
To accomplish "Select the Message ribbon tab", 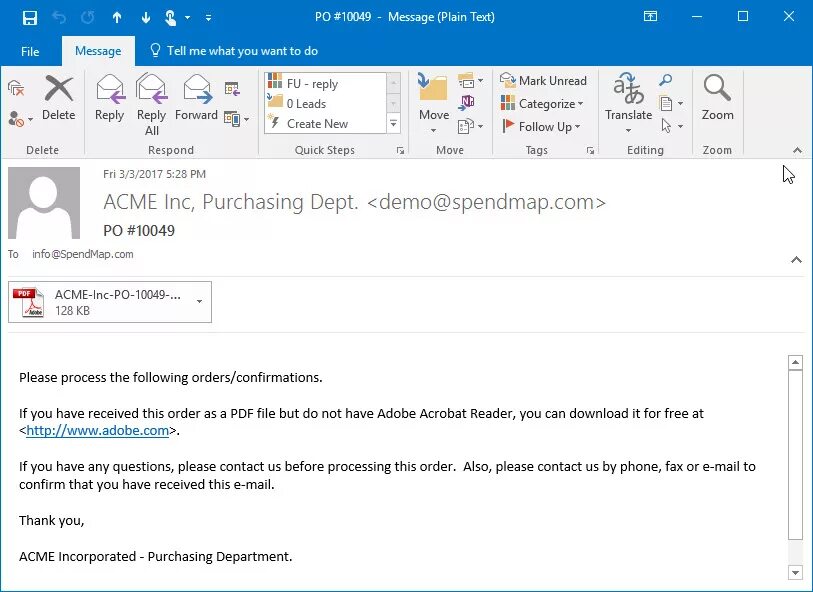I will tap(98, 51).
